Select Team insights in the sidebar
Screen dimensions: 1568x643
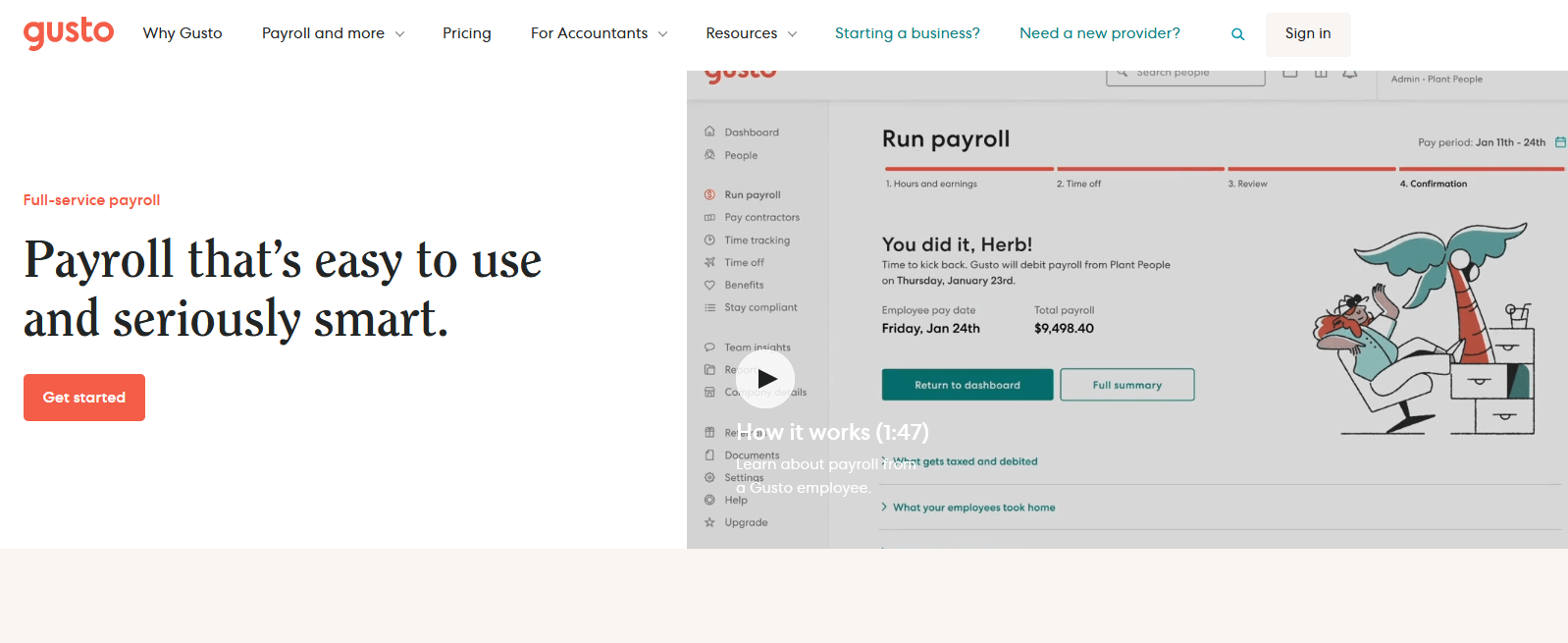[x=748, y=347]
